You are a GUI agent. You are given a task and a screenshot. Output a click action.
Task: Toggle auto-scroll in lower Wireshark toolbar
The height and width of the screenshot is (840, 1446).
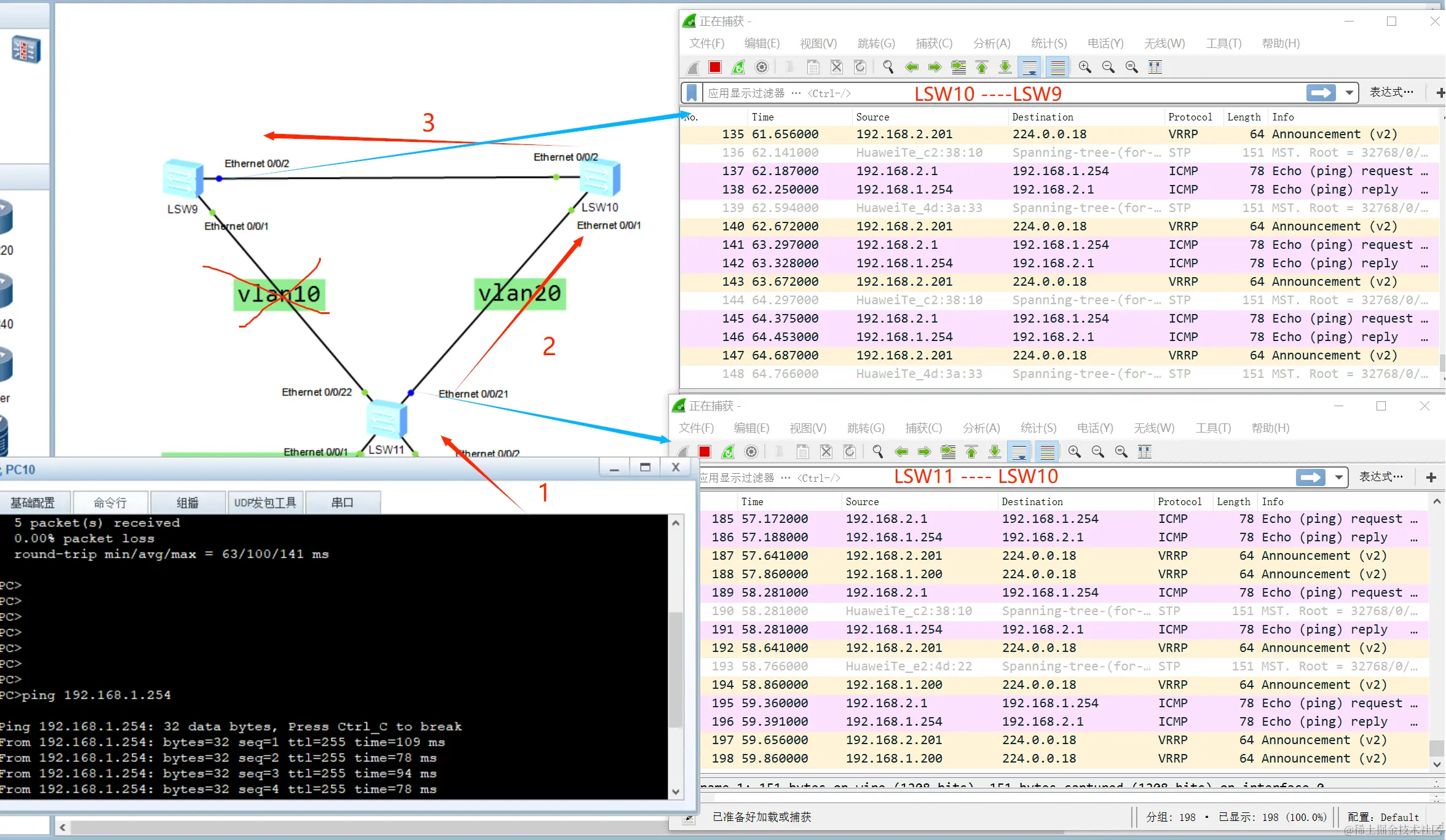point(1019,452)
